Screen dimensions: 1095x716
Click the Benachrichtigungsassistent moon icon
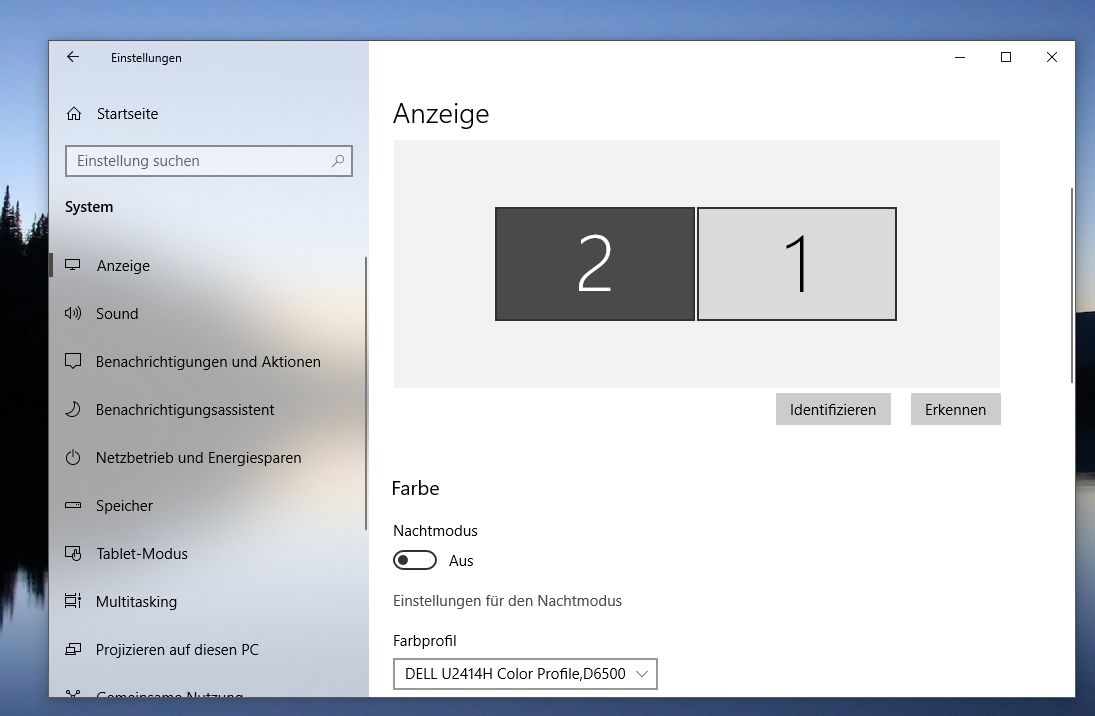tap(73, 409)
